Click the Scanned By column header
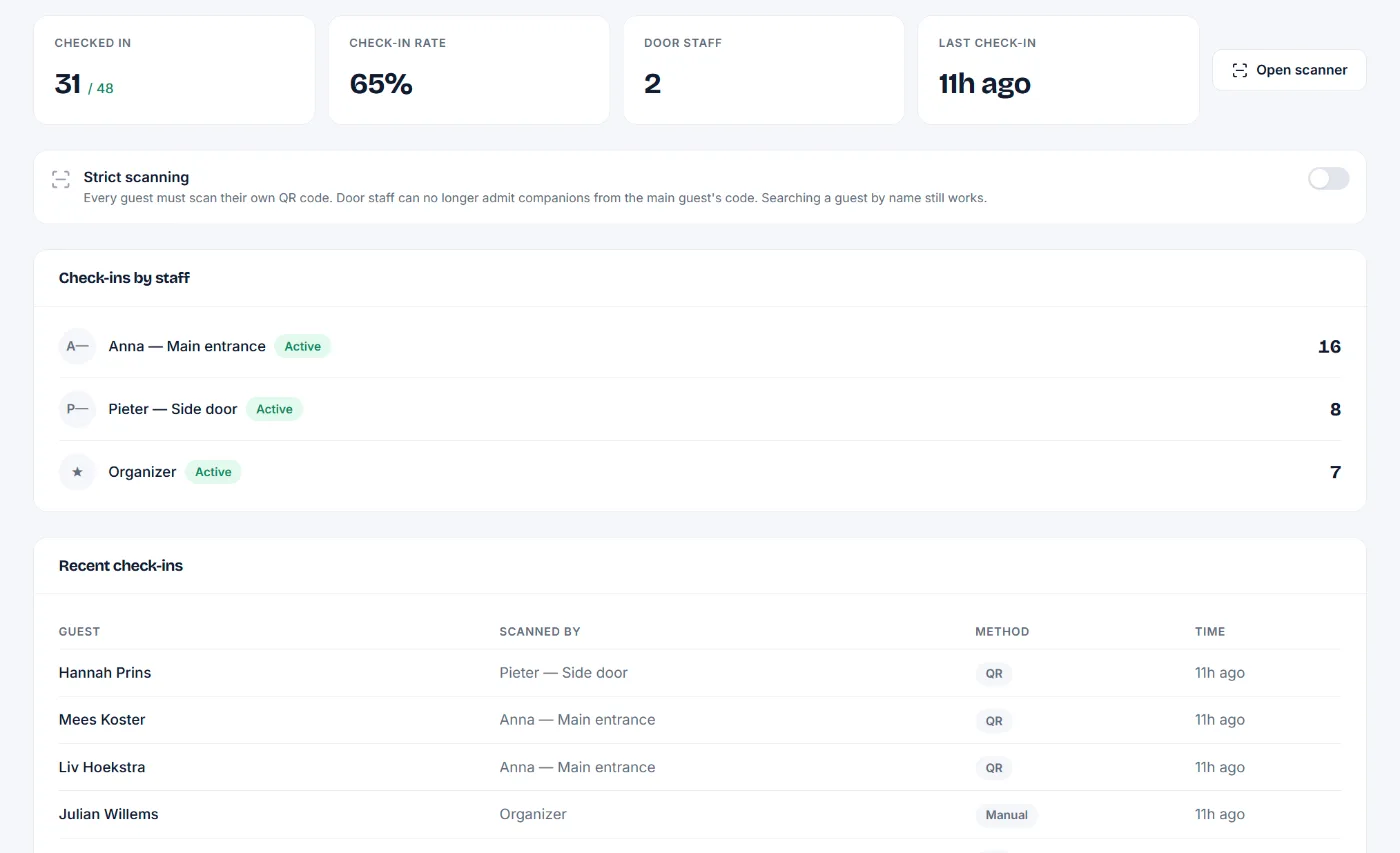This screenshot has height=853, width=1400. [540, 632]
